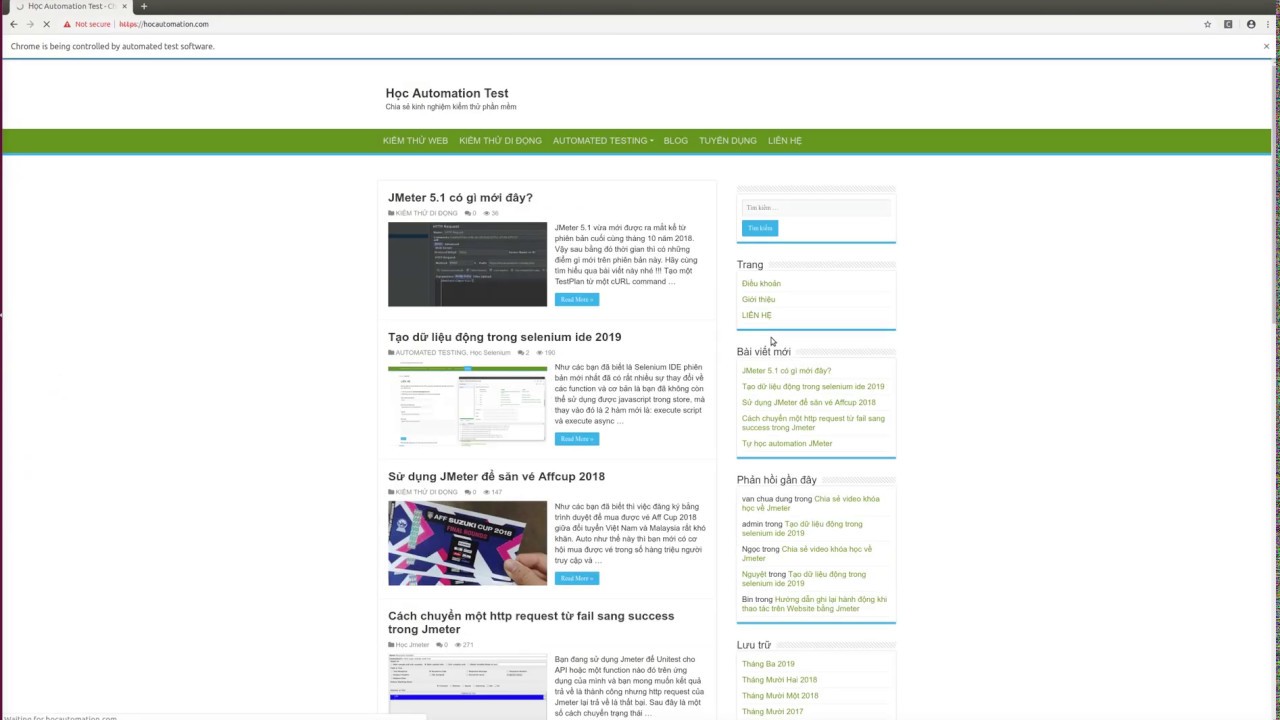Screen dimensions: 1280x720
Task: Expand the AUTOMATED TESTING dropdown menu
Action: [x=603, y=141]
